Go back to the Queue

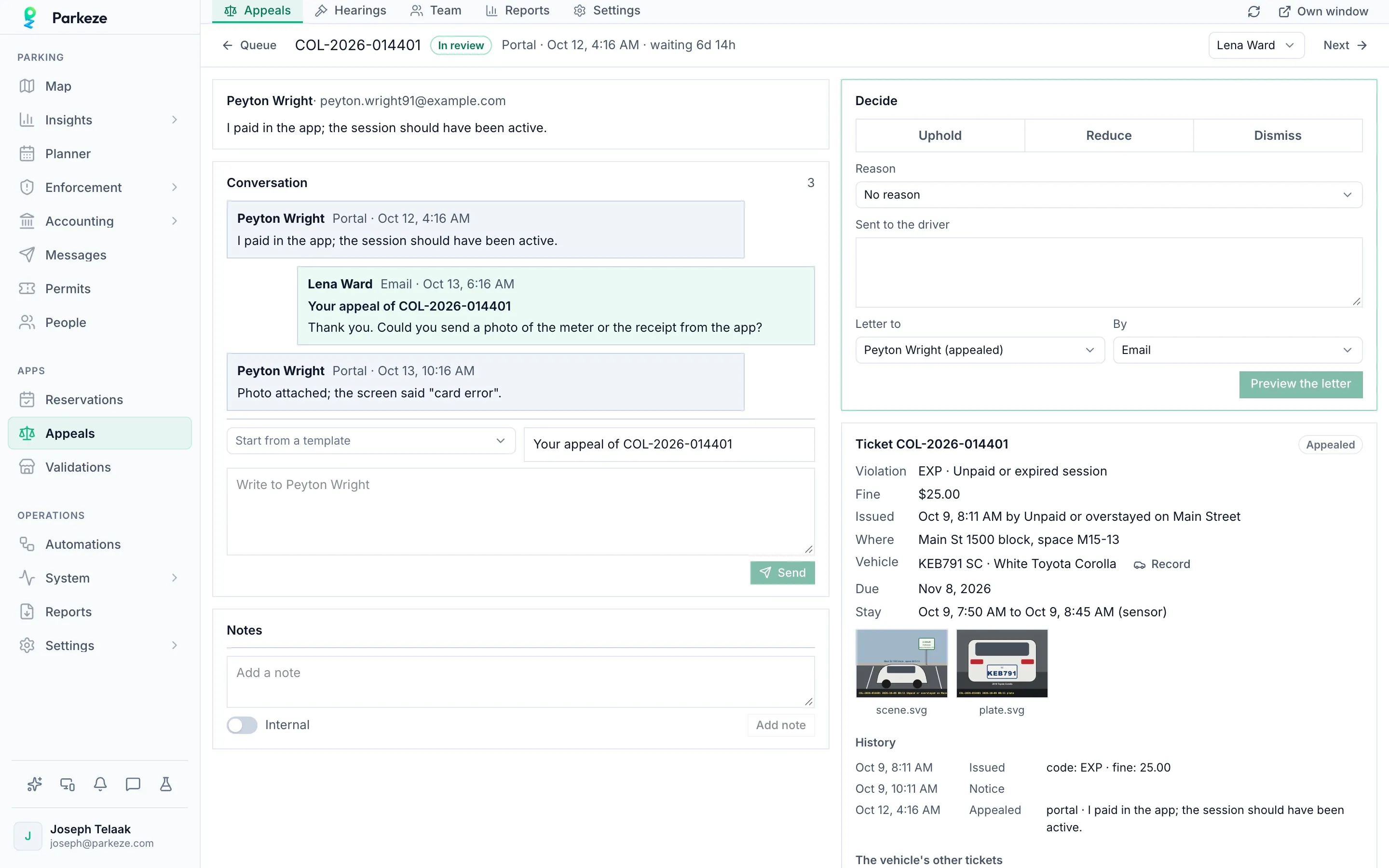point(250,45)
